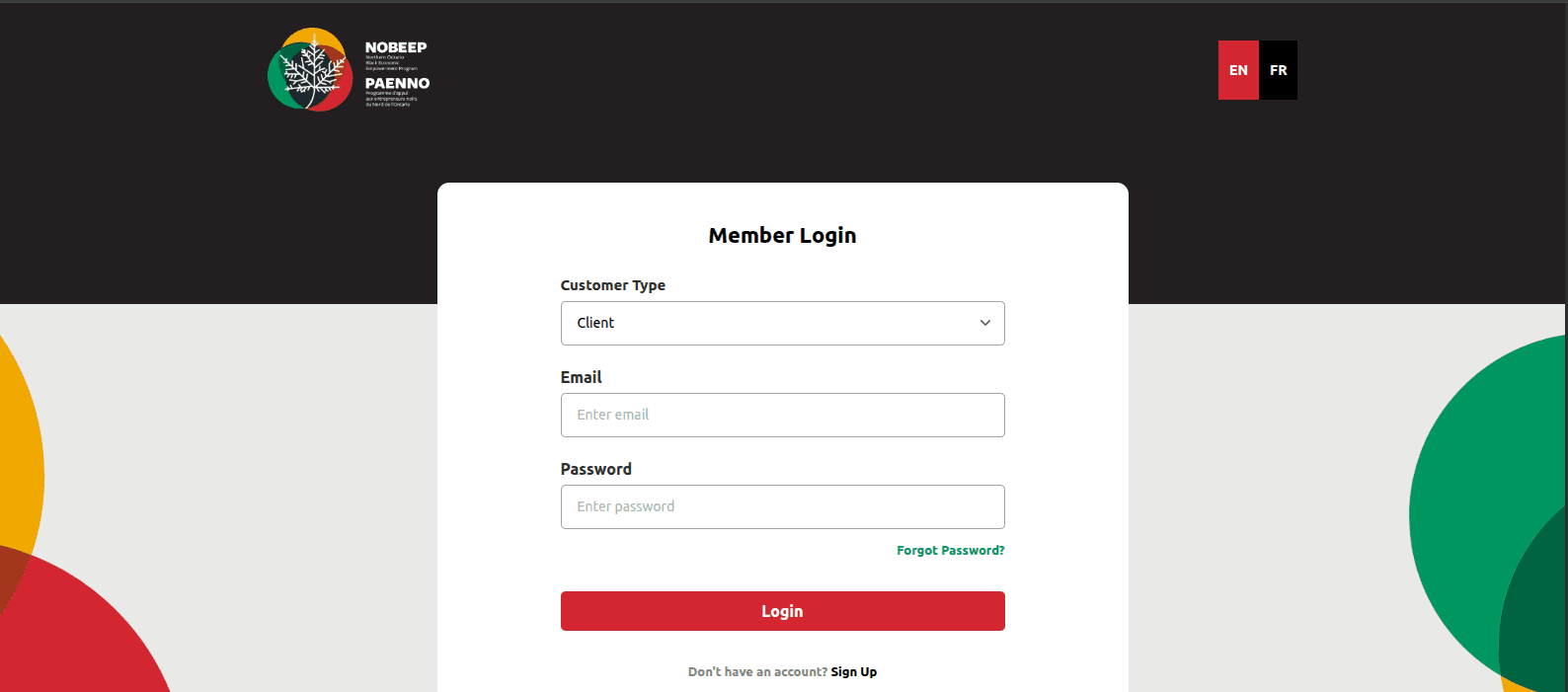1568x692 pixels.
Task: Follow the Sign Up link
Action: click(x=853, y=672)
